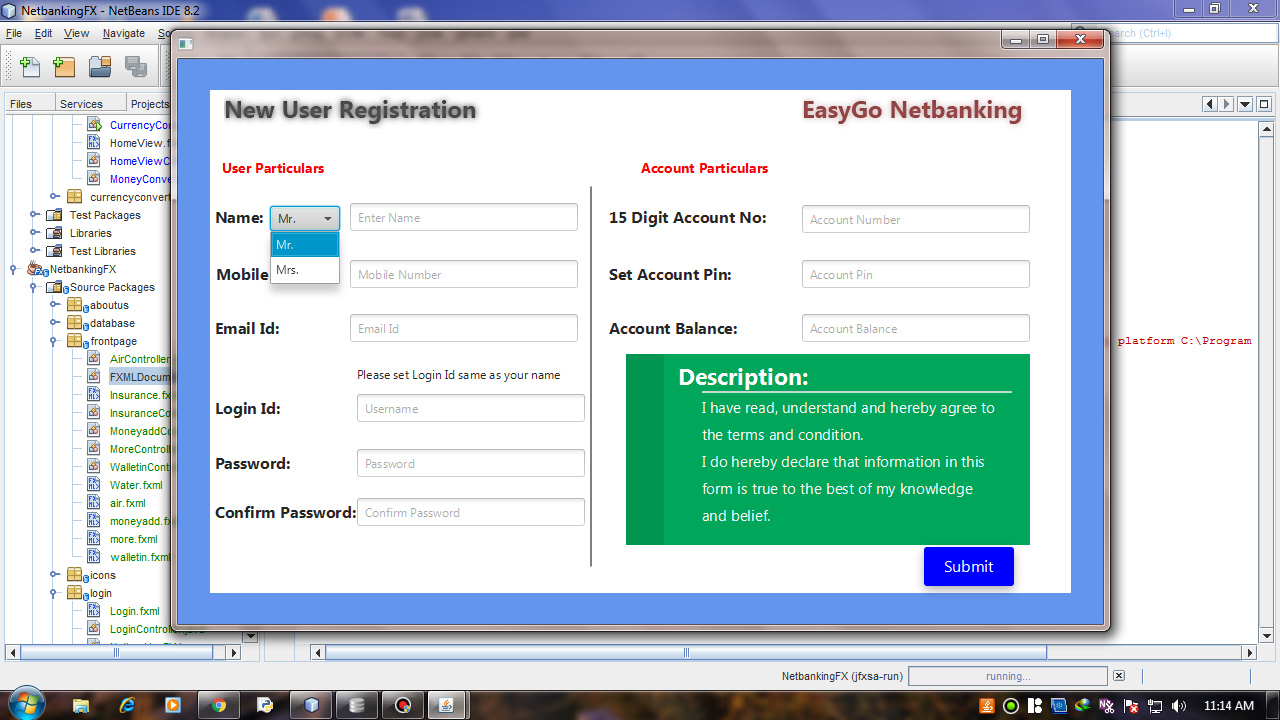Select air.fxml in project tree
The image size is (1280, 720).
[128, 503]
